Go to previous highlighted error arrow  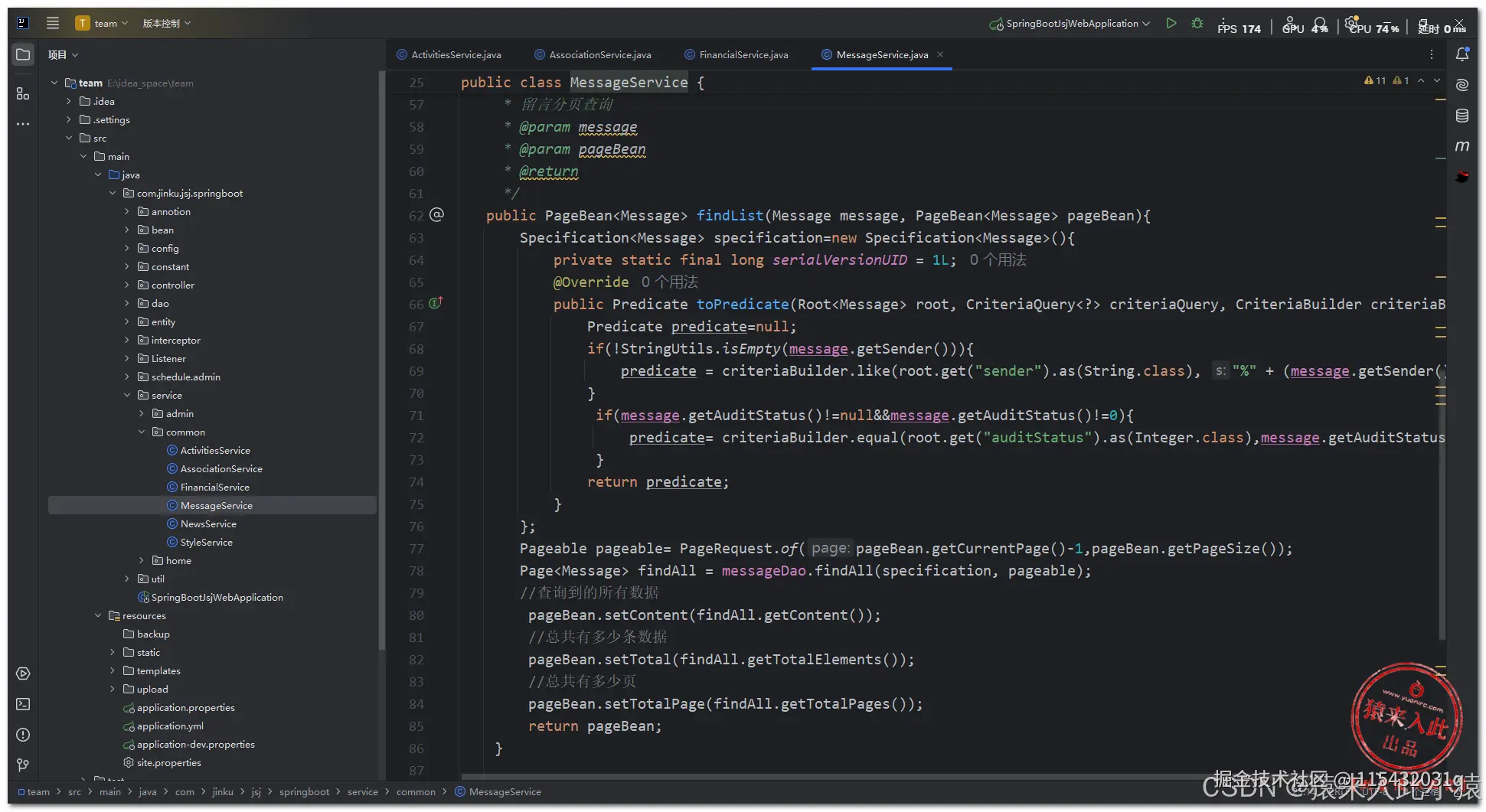(1421, 80)
